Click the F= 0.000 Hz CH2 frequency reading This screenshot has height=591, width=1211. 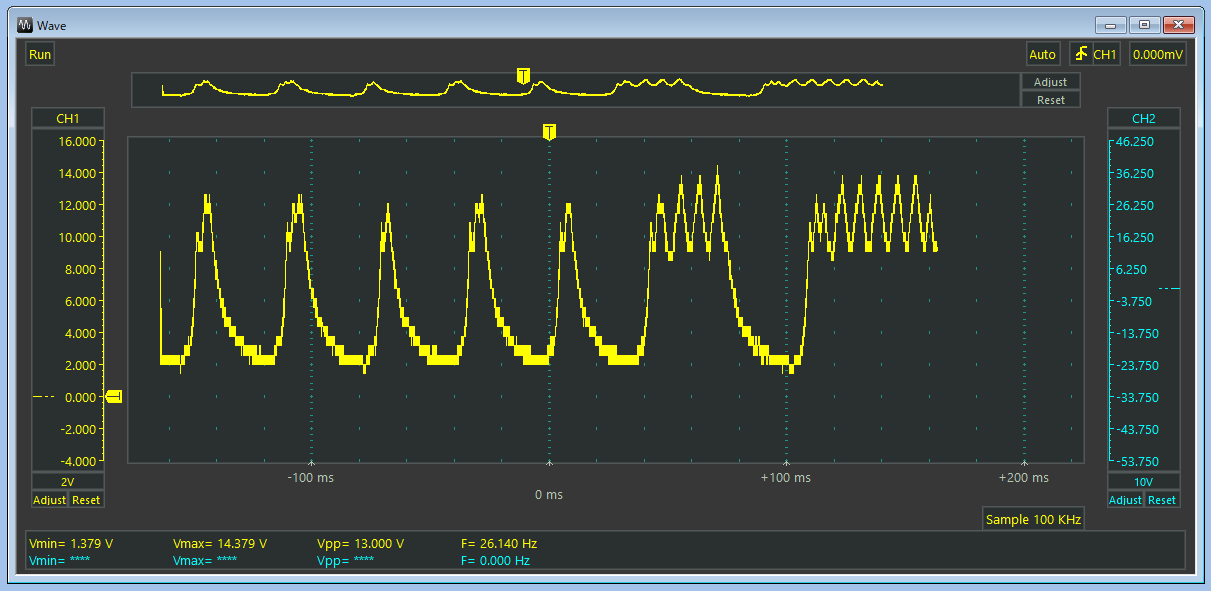click(495, 560)
